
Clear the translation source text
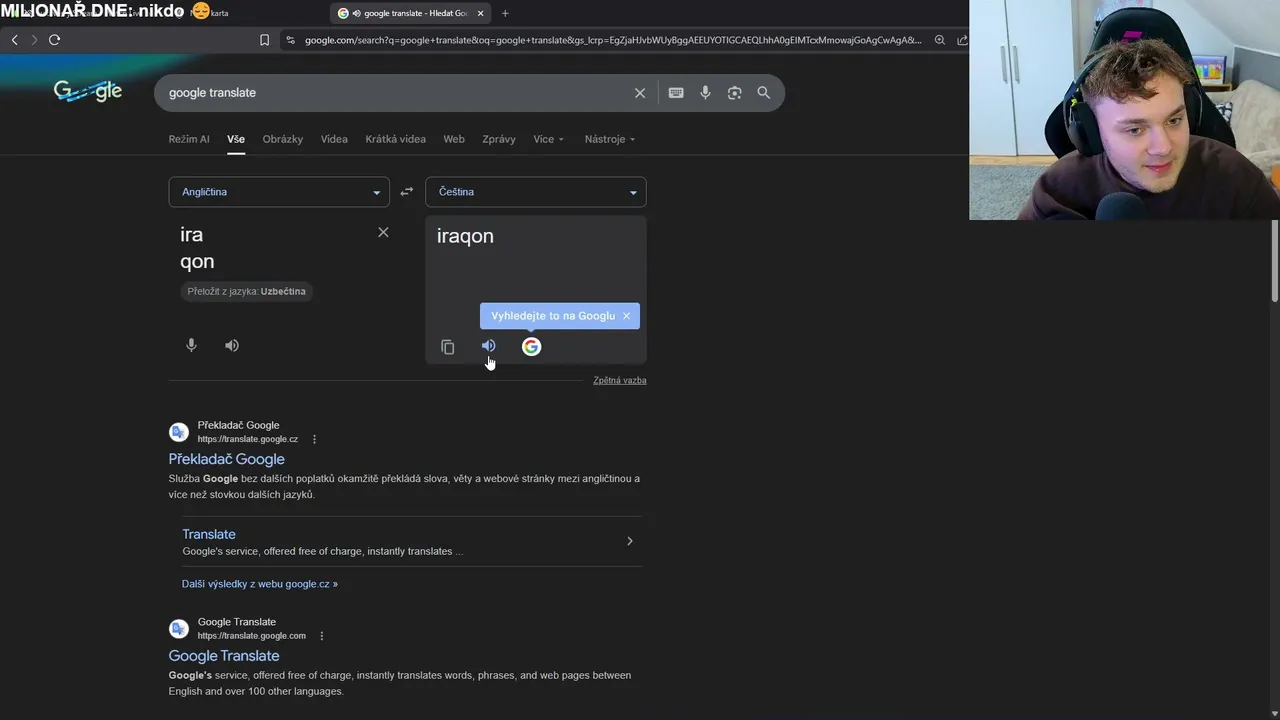383,232
